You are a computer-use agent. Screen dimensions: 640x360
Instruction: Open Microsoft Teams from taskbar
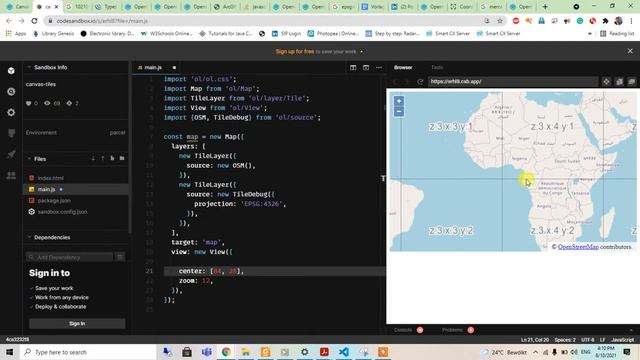[207, 352]
